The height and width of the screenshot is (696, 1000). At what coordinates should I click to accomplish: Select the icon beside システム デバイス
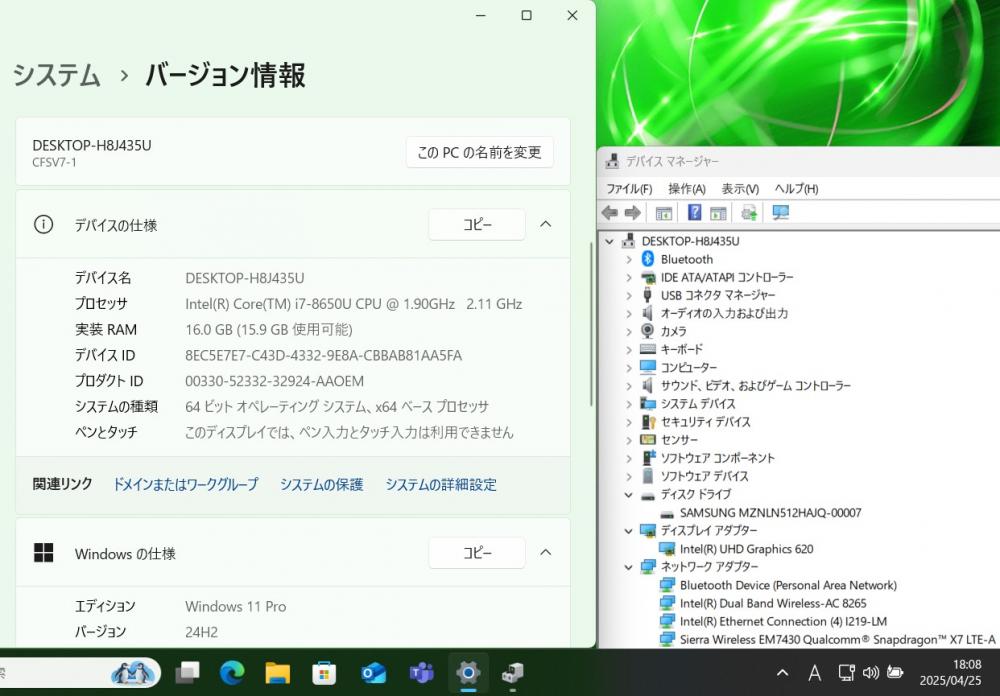pyautogui.click(x=647, y=404)
